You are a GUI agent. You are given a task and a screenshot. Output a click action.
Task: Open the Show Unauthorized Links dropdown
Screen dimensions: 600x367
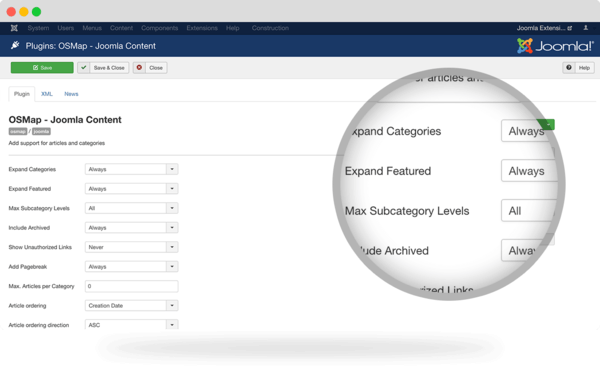click(131, 247)
